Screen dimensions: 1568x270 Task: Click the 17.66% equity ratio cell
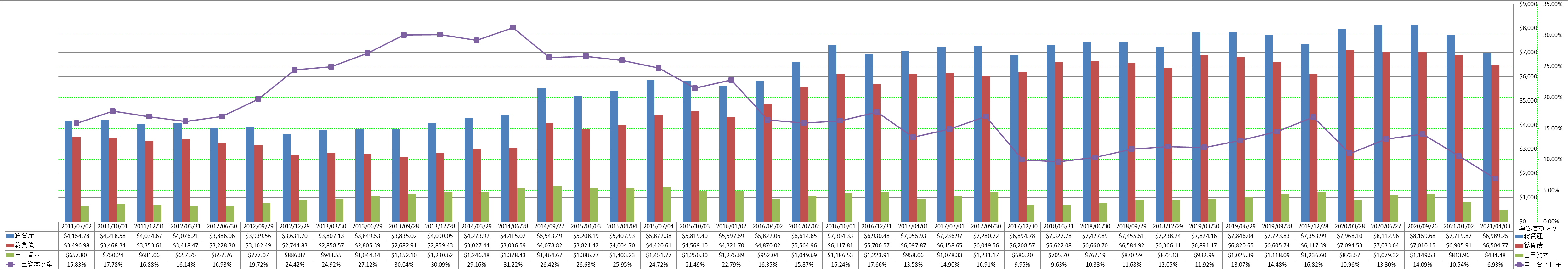(876, 265)
